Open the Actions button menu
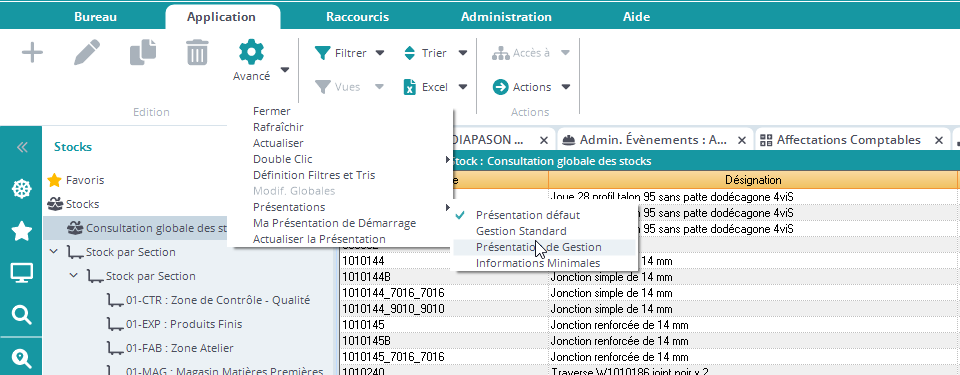The width and height of the screenshot is (960, 375). click(531, 87)
